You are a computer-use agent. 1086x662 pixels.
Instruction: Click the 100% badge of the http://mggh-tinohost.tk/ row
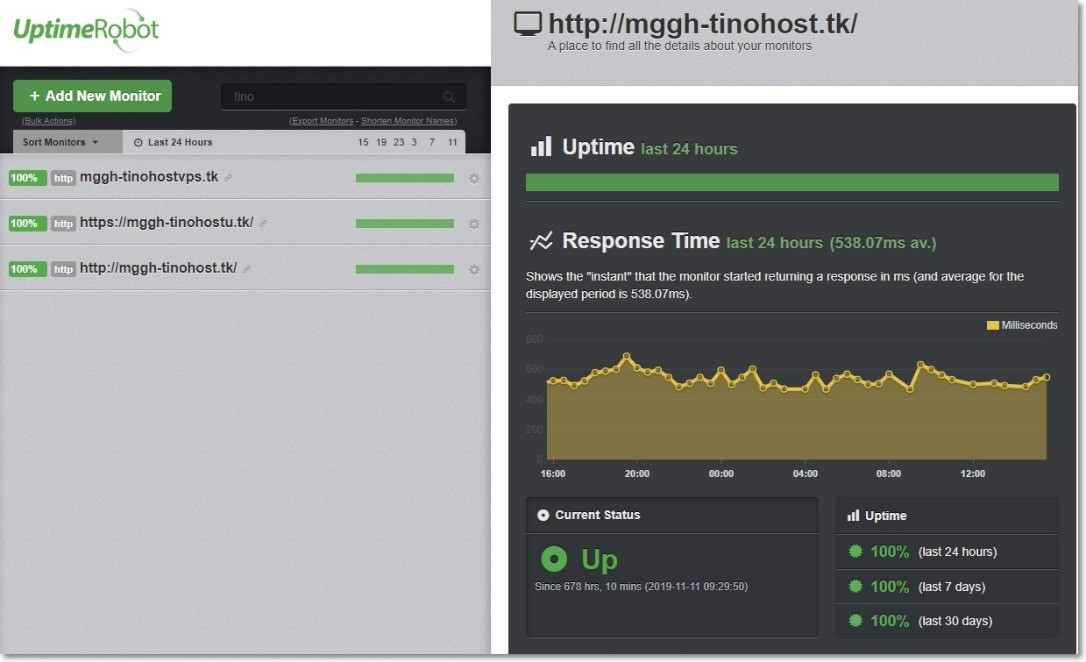[x=28, y=269]
